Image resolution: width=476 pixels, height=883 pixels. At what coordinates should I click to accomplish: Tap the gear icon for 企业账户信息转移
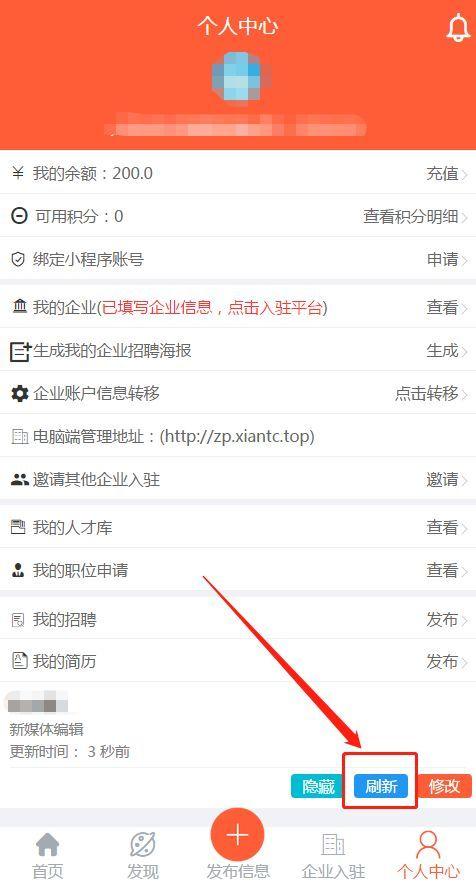20,393
